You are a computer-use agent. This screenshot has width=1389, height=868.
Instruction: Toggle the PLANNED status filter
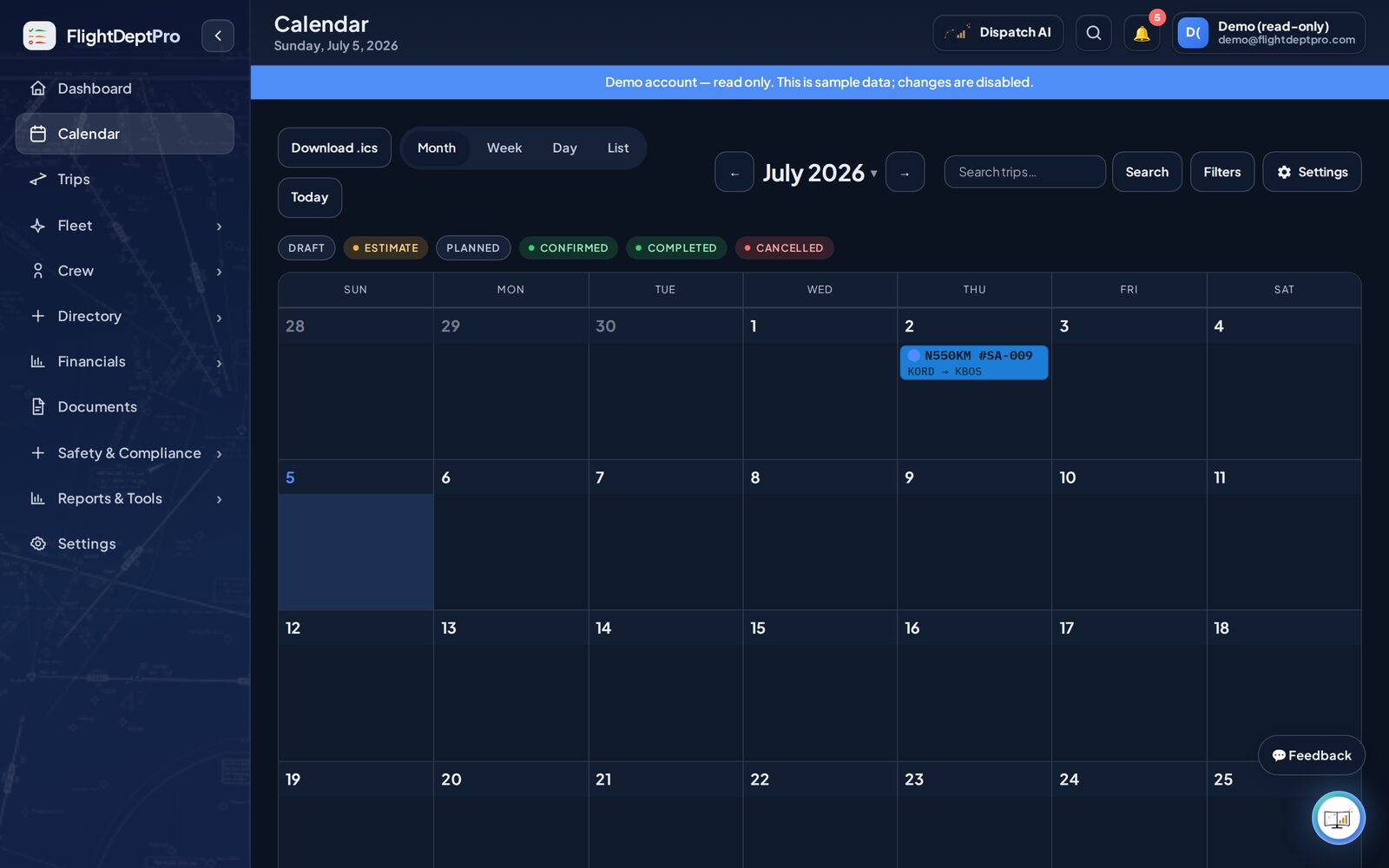tap(473, 248)
